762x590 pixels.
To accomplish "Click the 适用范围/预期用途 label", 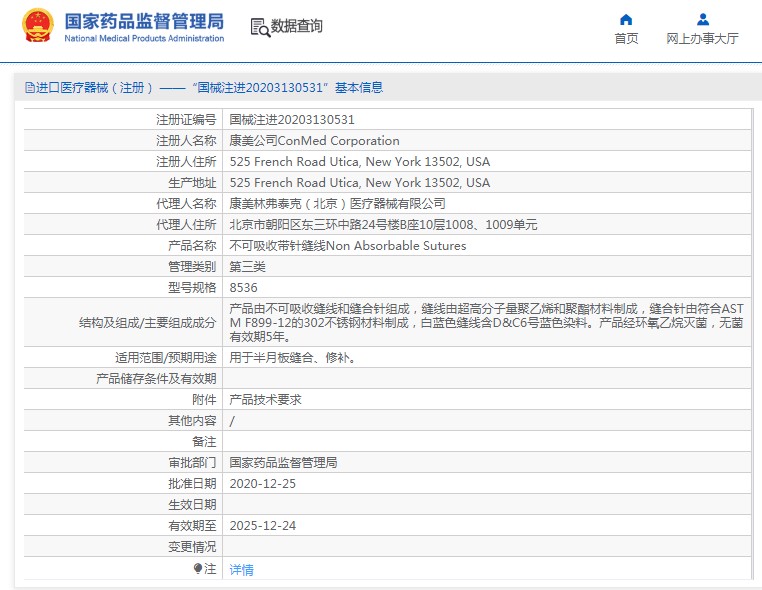I will pyautogui.click(x=166, y=357).
